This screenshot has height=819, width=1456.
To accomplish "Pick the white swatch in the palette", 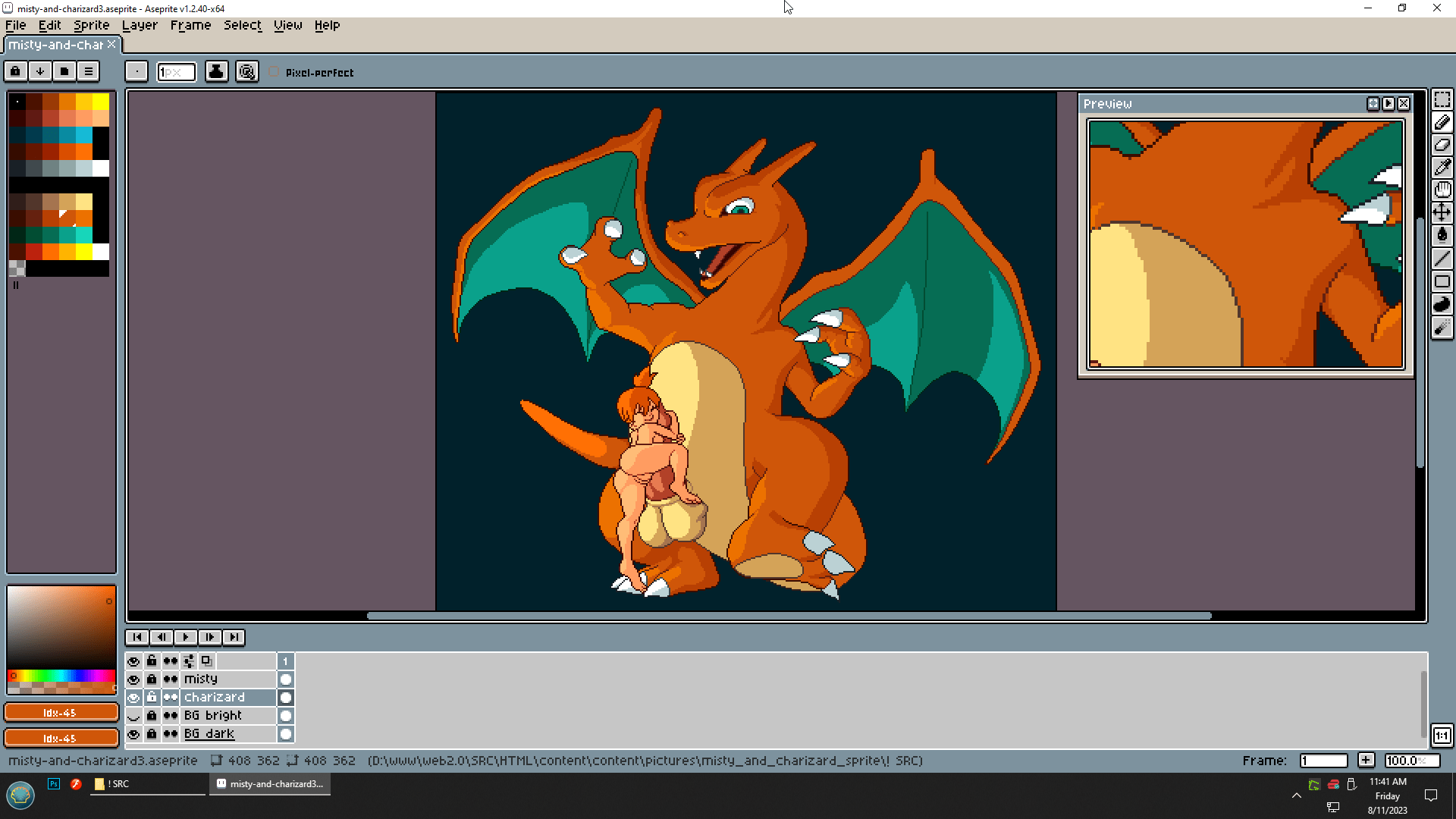I will tap(101, 168).
